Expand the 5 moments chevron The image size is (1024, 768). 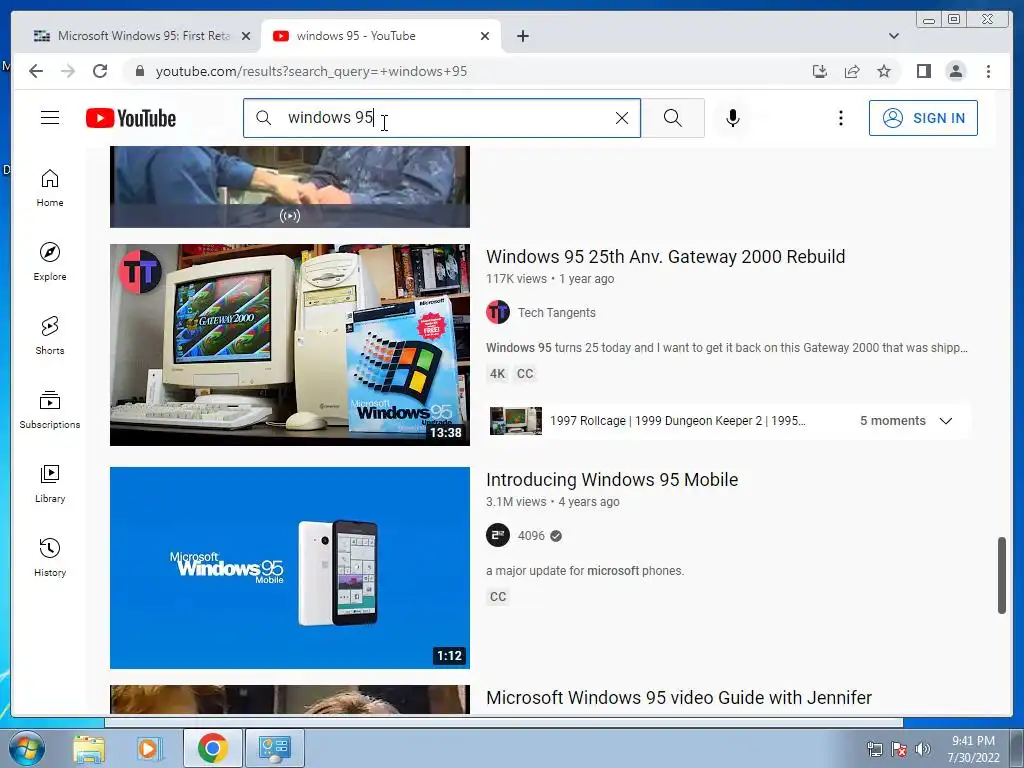(x=946, y=421)
